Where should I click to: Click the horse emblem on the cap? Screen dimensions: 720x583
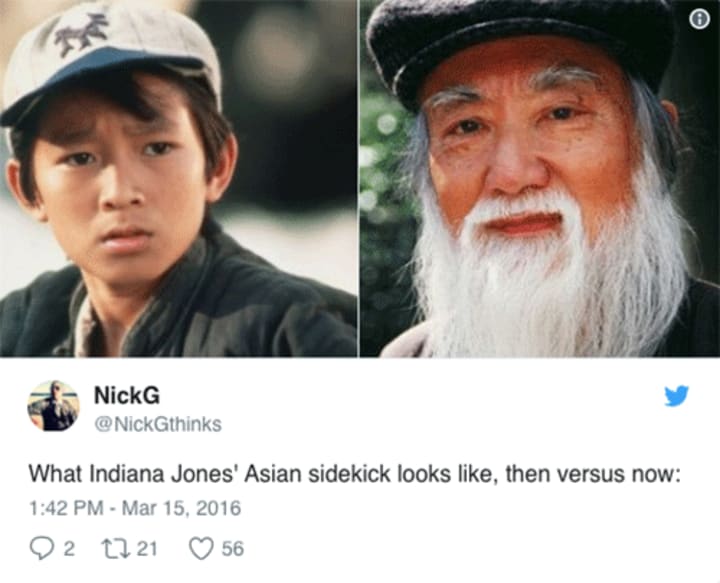coord(83,32)
